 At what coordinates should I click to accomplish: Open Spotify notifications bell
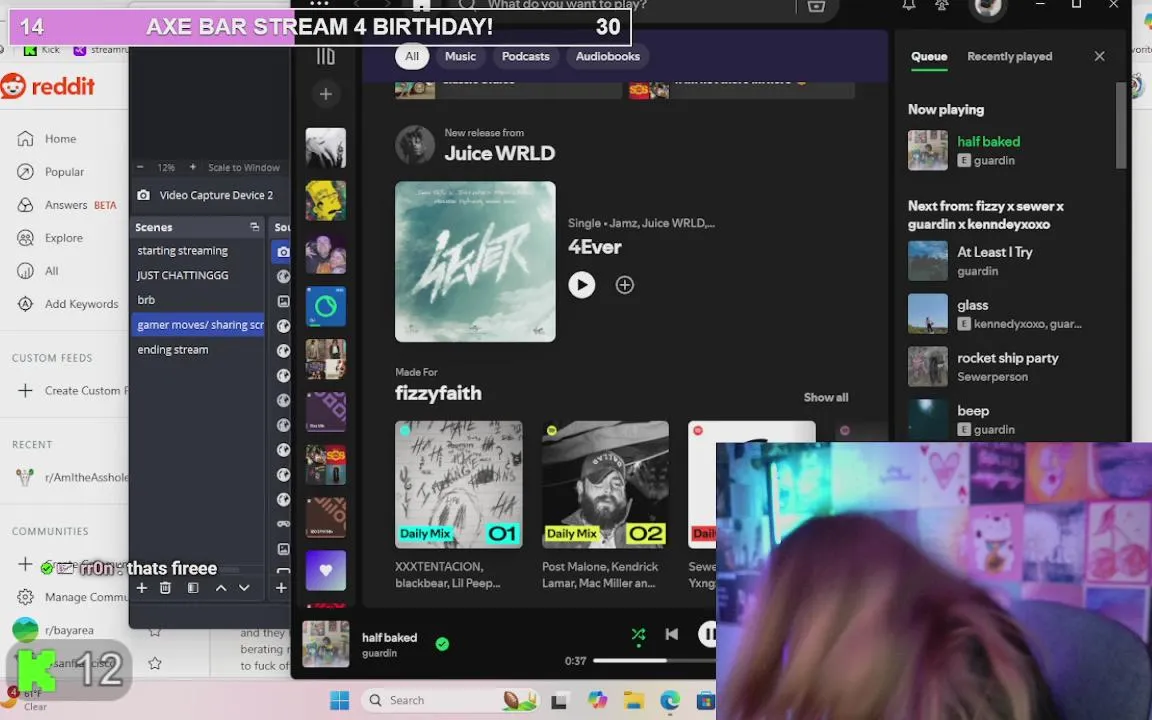[909, 5]
